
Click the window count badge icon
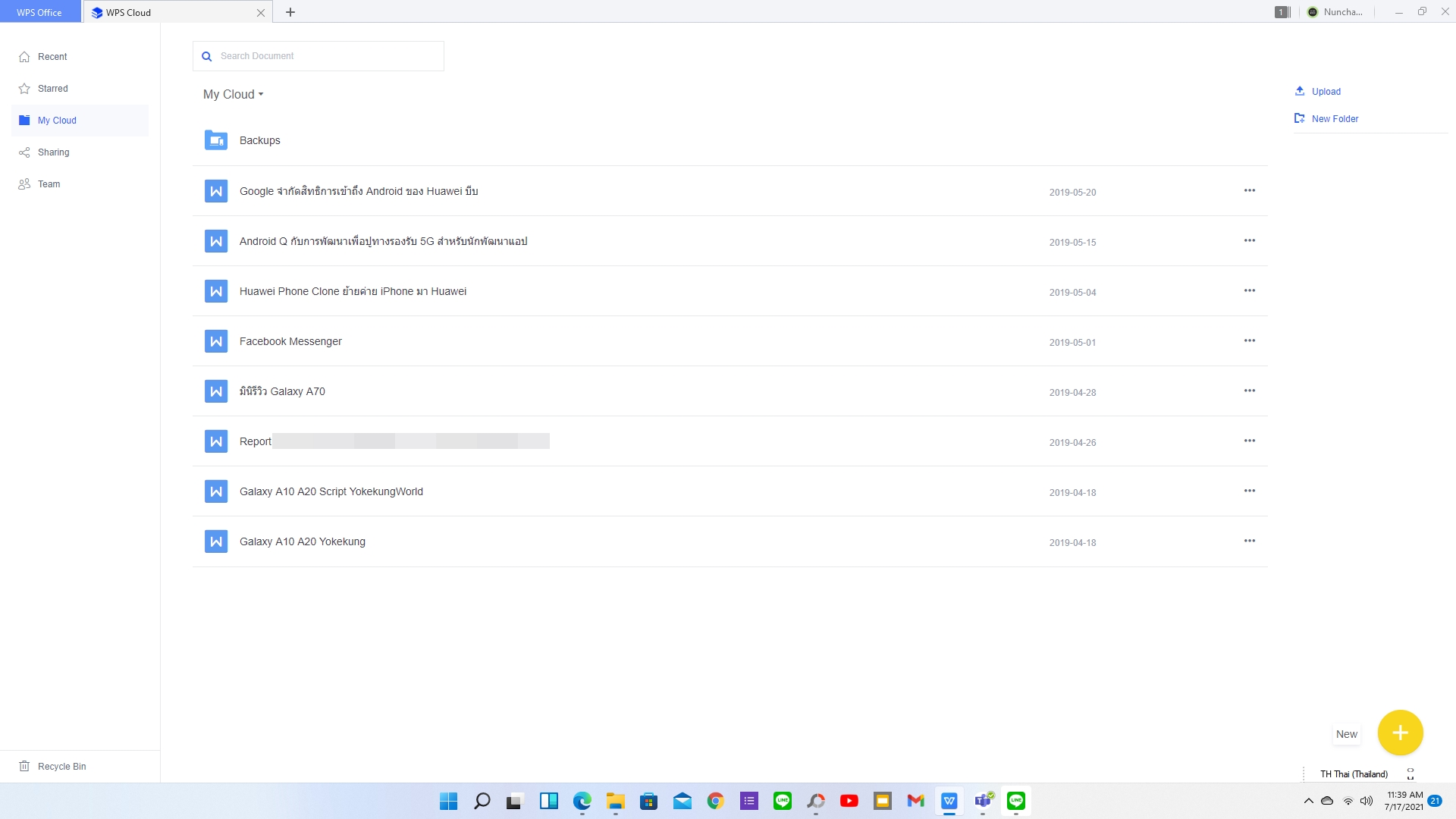1282,12
